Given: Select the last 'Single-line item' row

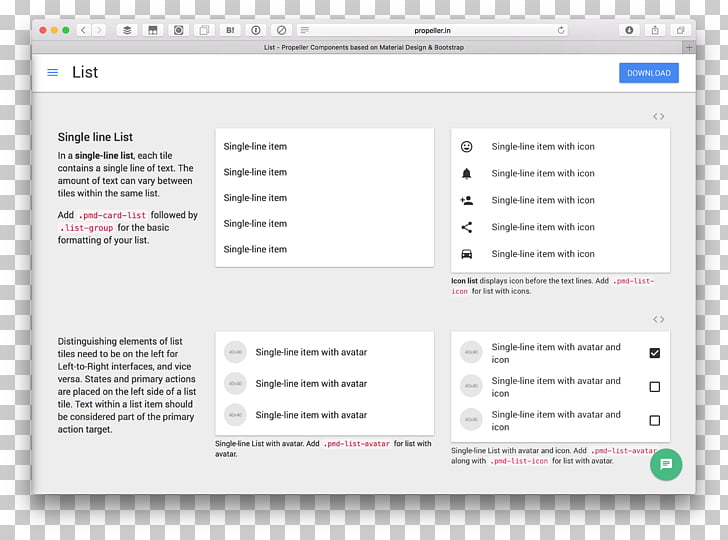Looking at the screenshot, I should [325, 249].
